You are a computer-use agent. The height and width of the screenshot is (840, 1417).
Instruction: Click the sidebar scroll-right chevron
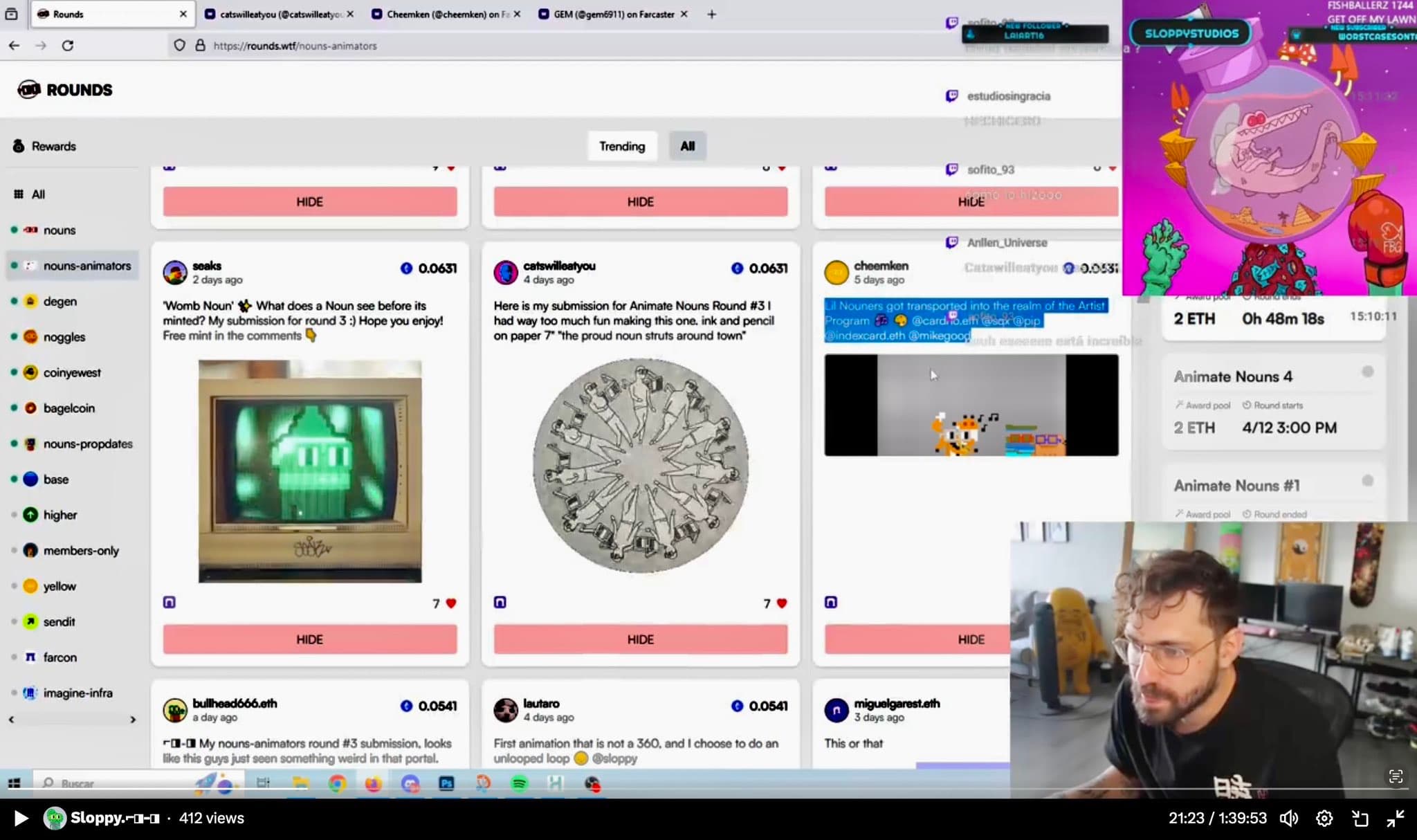(133, 720)
